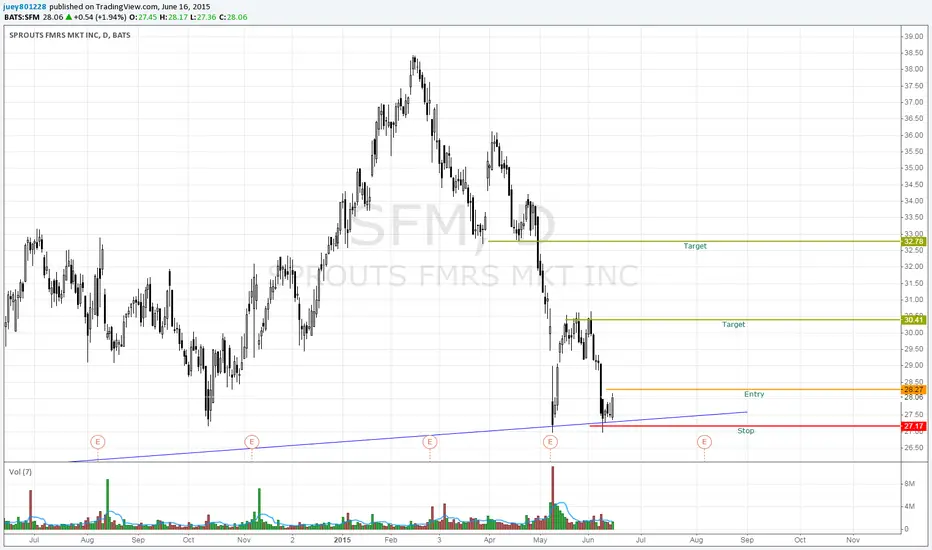The width and height of the screenshot is (932, 550).
Task: Click the +0.54 (+1.94%) change value
Action: point(100,17)
